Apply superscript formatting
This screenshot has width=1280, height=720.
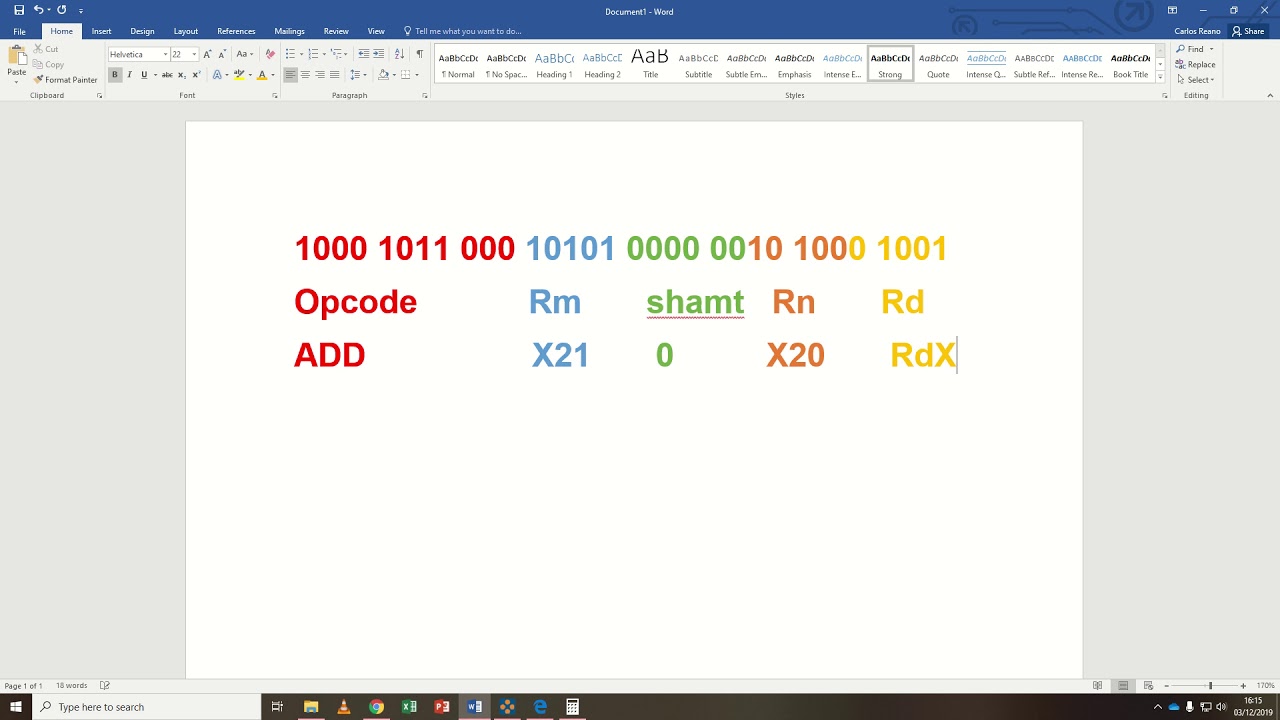point(196,75)
